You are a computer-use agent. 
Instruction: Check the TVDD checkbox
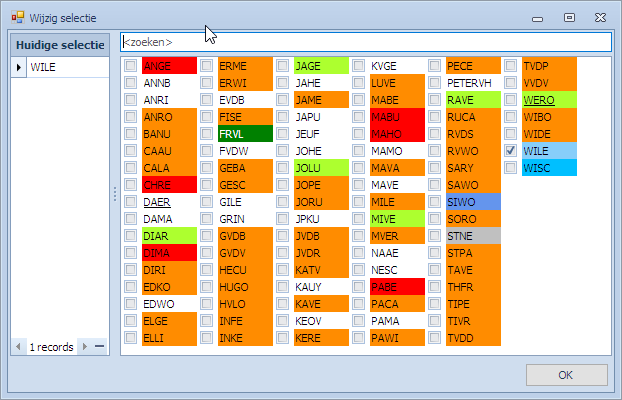coord(434,338)
